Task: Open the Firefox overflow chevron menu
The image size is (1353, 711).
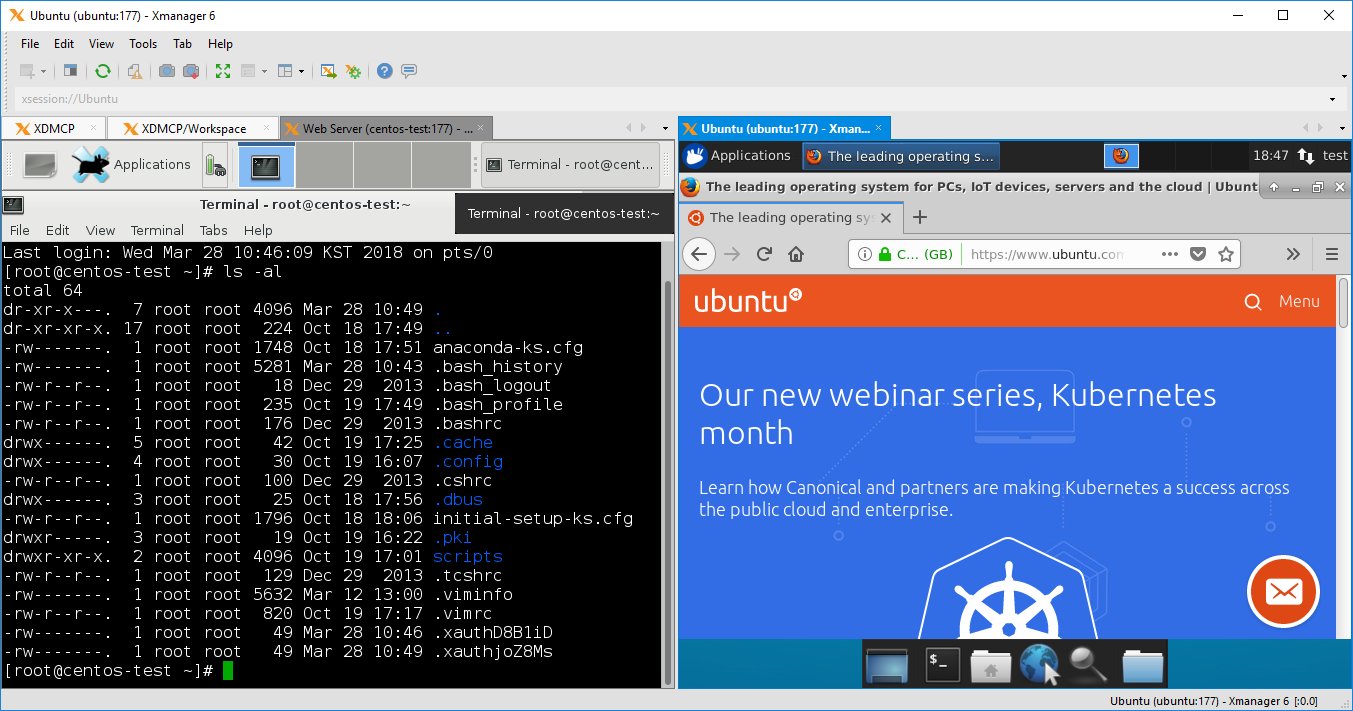Action: click(x=1293, y=254)
